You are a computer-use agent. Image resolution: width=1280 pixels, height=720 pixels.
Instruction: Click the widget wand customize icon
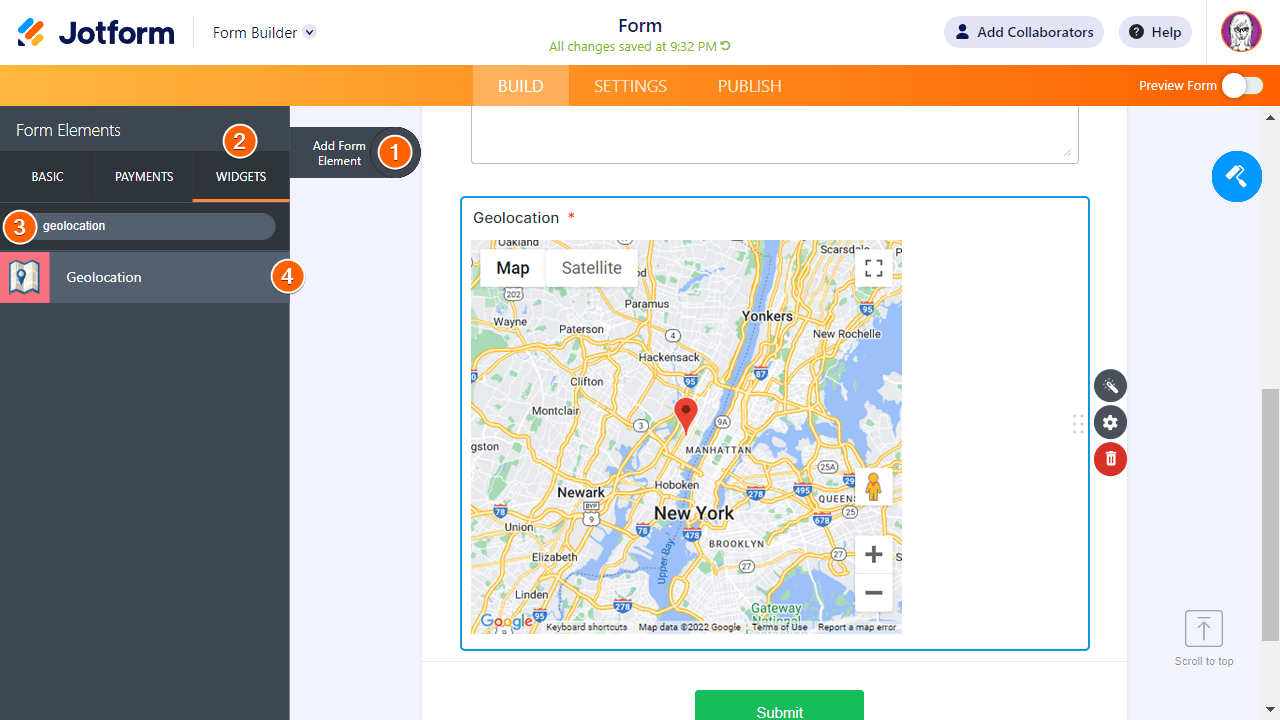(x=1110, y=386)
